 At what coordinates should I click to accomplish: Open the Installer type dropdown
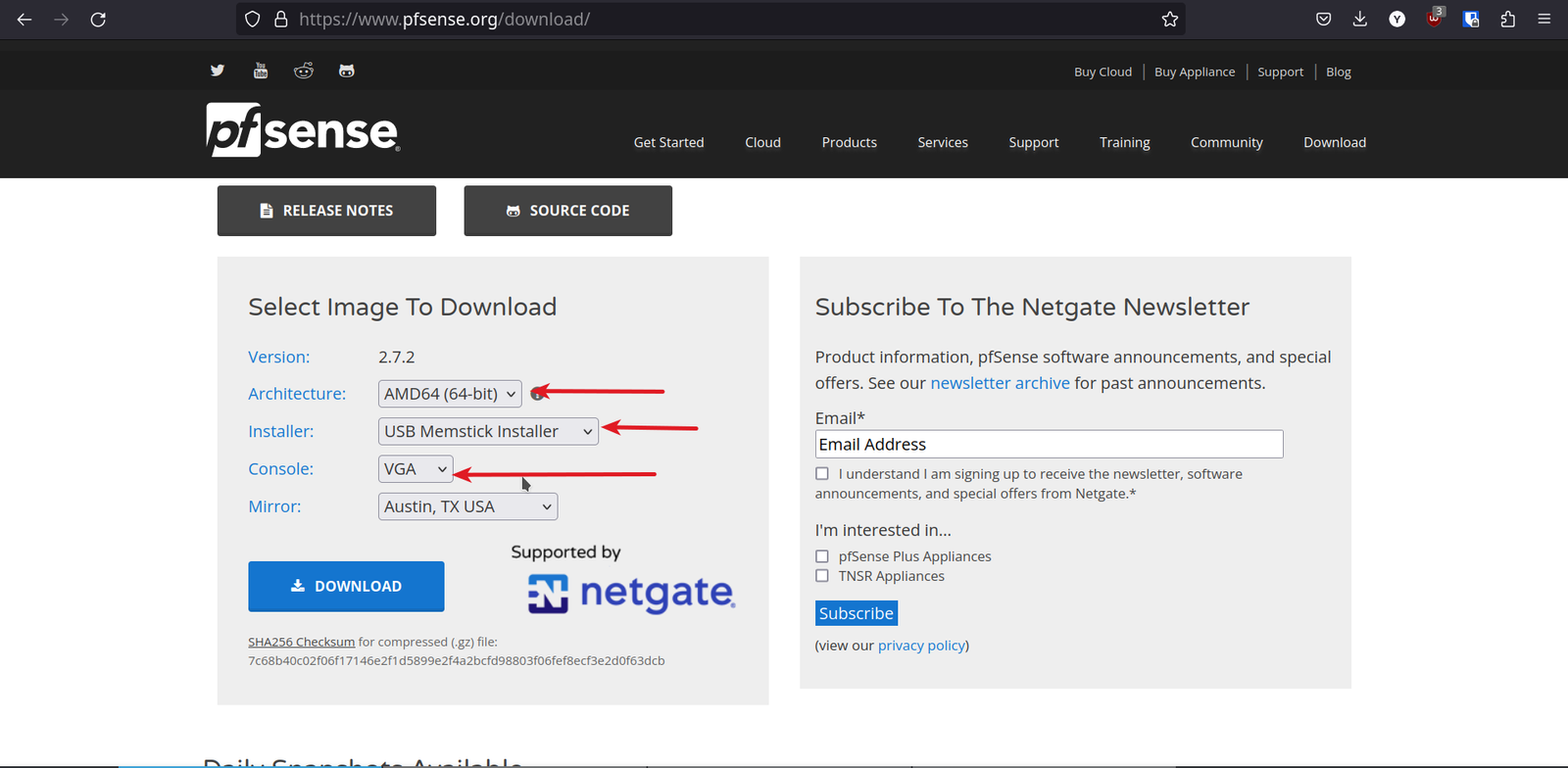(x=488, y=431)
